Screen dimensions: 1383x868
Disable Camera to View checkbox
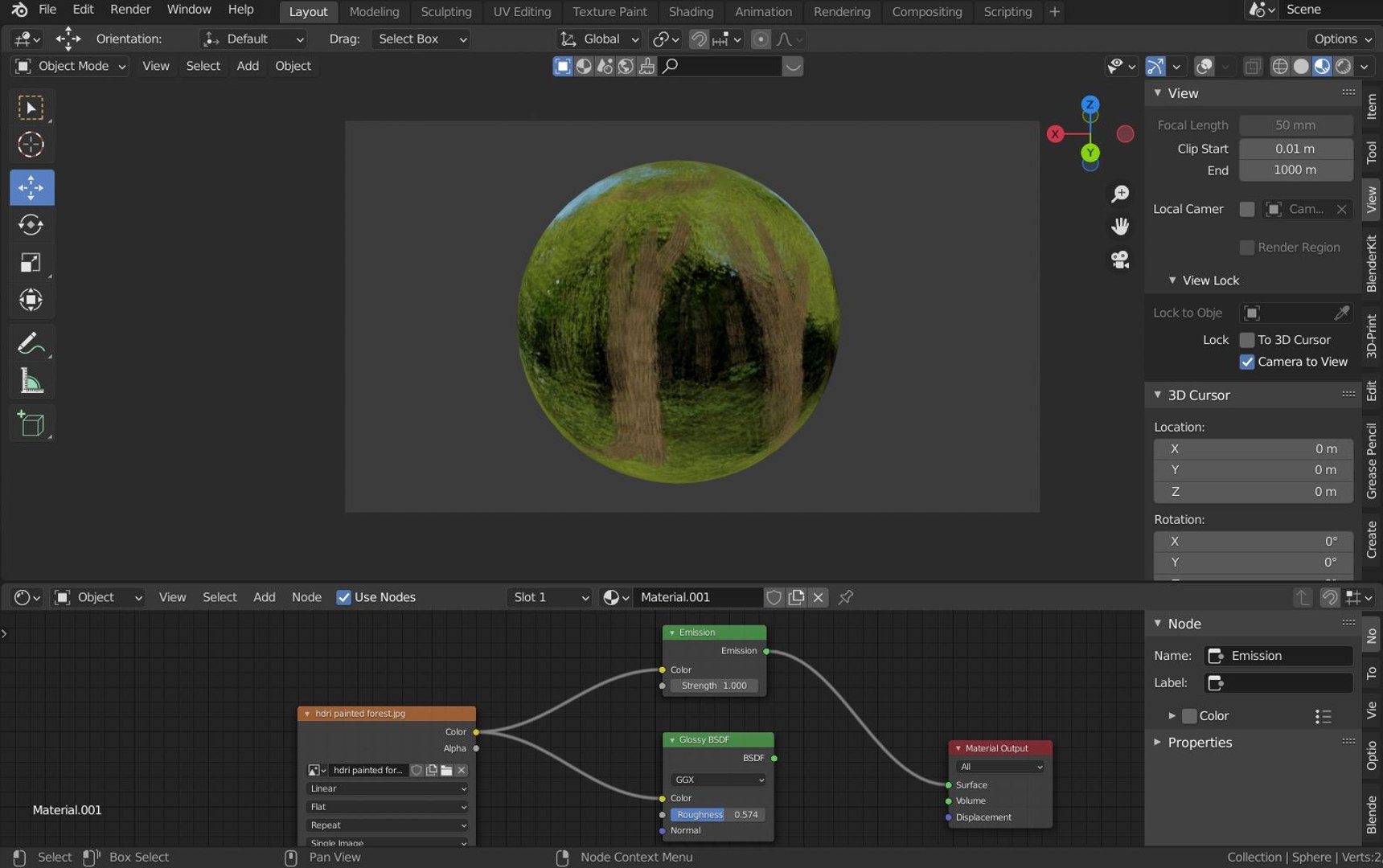pos(1247,362)
